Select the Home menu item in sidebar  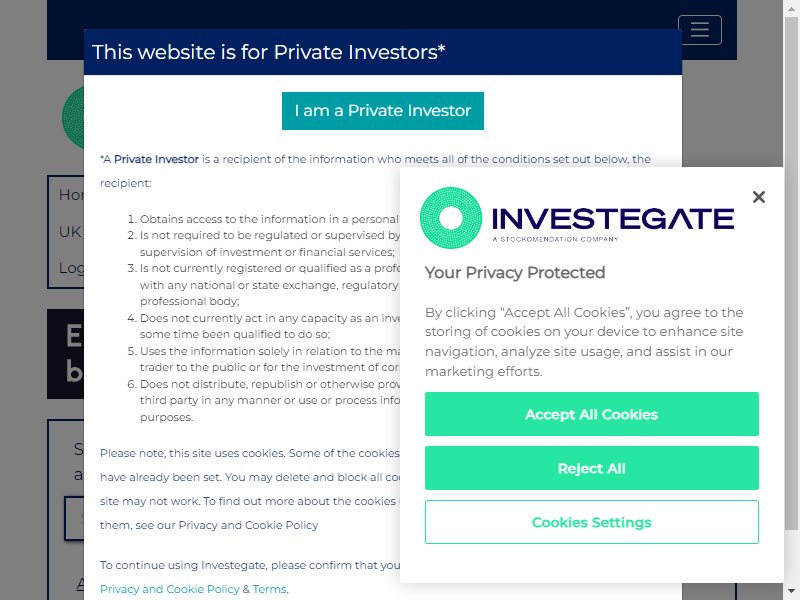coord(71,195)
